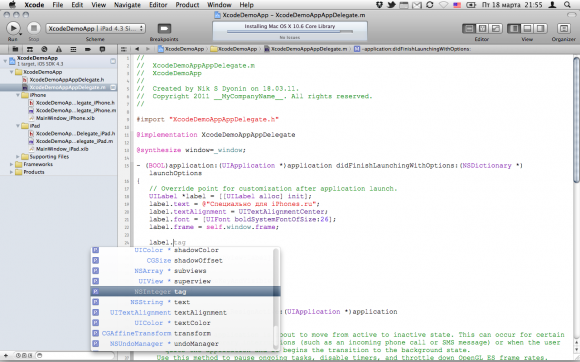580x362 pixels.
Task: Collapse the iPad group
Action: pos(18,126)
